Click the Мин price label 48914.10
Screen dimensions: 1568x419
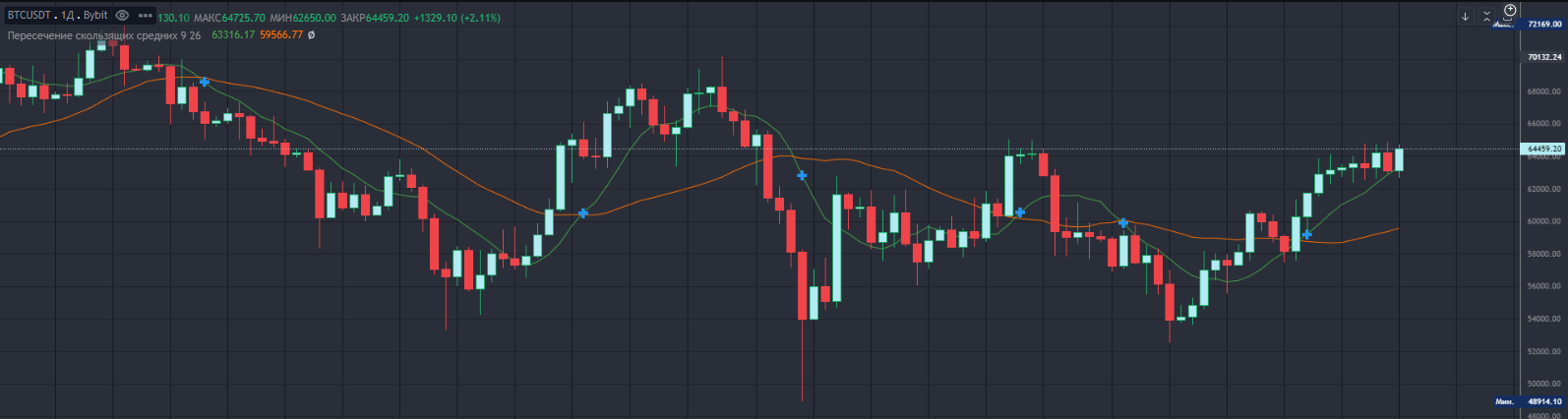click(x=1543, y=401)
